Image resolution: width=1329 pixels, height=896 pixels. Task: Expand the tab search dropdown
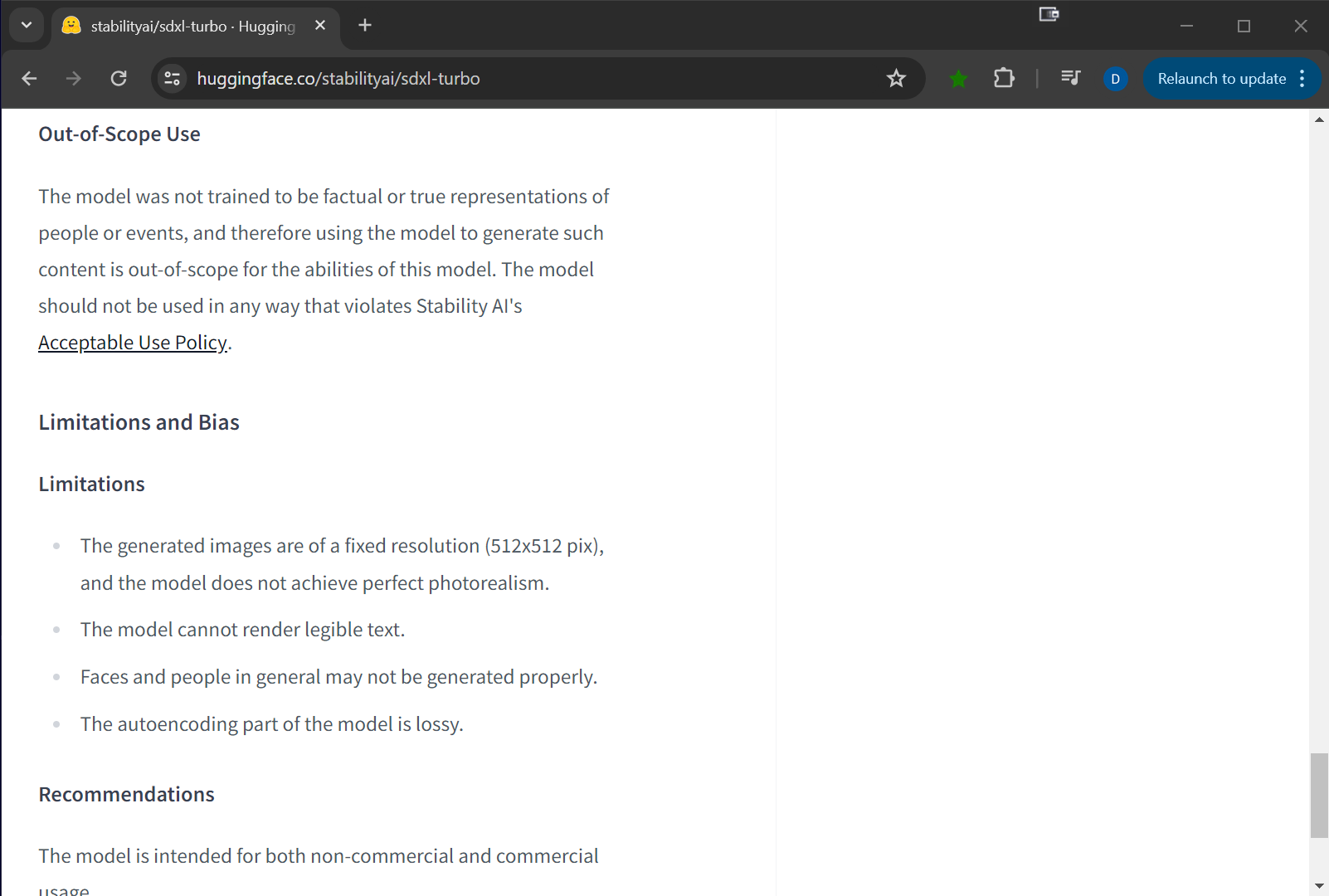coord(27,26)
